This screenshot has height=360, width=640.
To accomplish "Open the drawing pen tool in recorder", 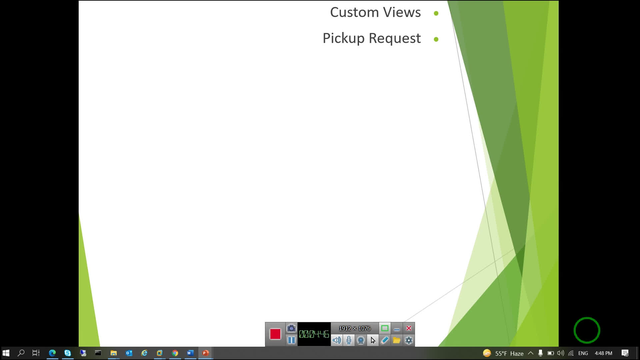I will point(384,340).
